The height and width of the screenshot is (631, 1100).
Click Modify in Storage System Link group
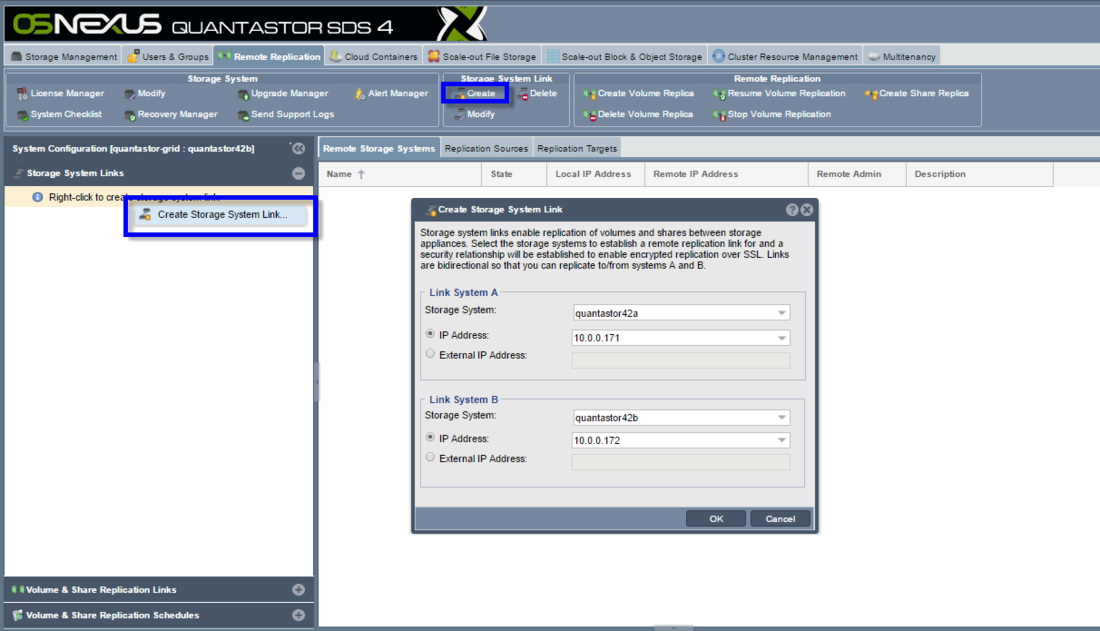coord(475,114)
